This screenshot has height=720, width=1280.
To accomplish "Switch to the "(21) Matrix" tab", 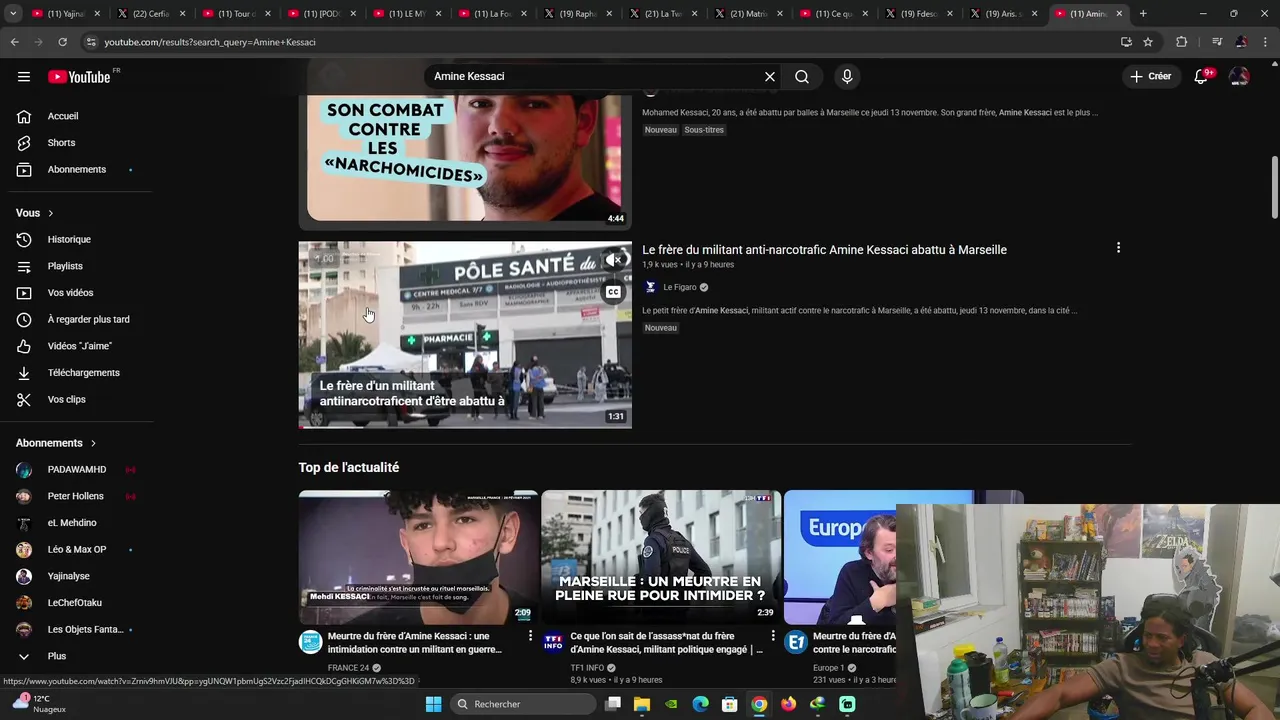I will tap(749, 14).
